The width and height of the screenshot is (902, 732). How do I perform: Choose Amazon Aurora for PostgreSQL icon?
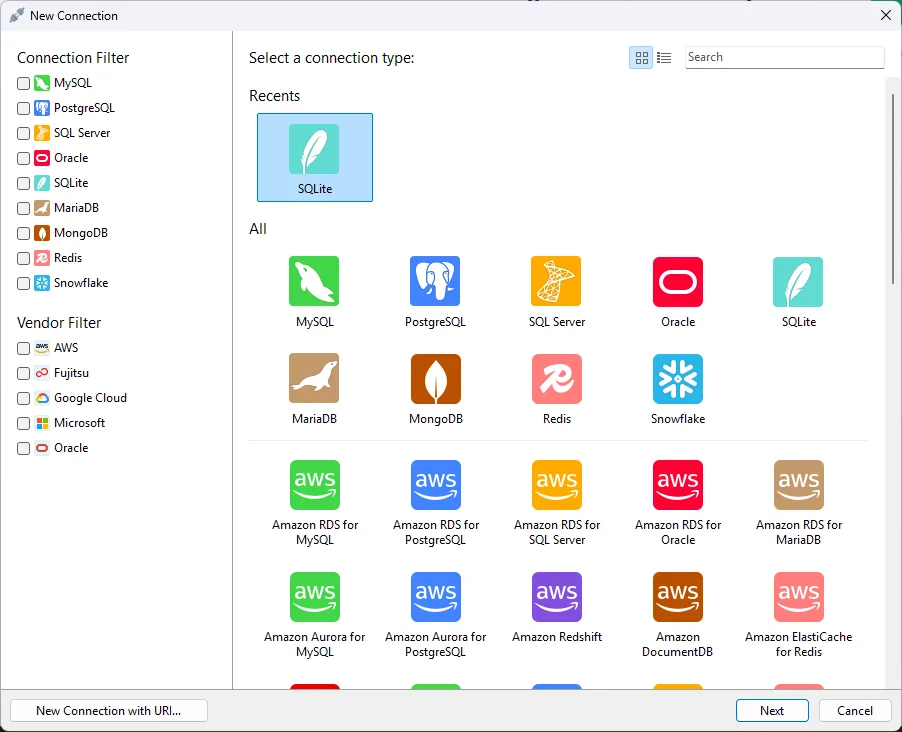tap(435, 597)
